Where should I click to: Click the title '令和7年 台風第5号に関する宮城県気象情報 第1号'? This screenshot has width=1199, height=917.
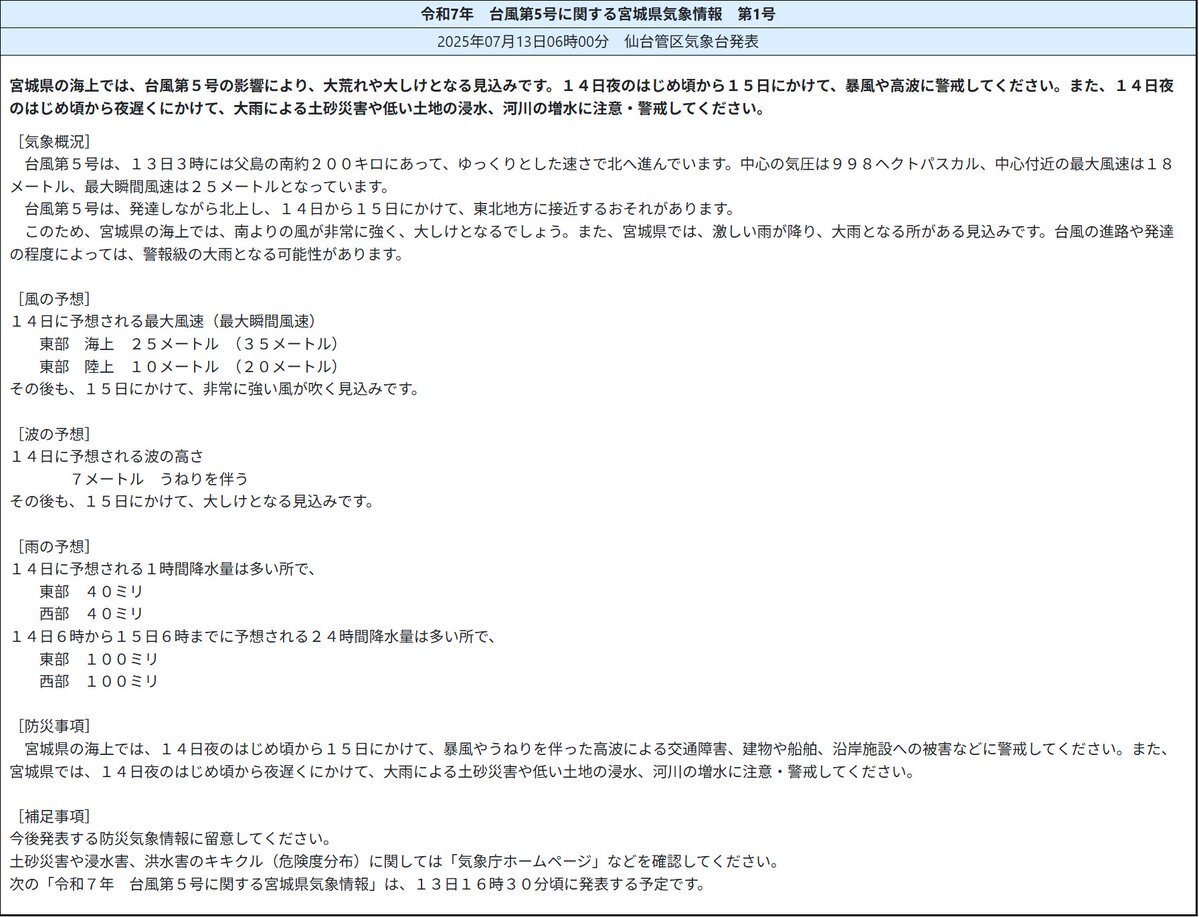[599, 14]
